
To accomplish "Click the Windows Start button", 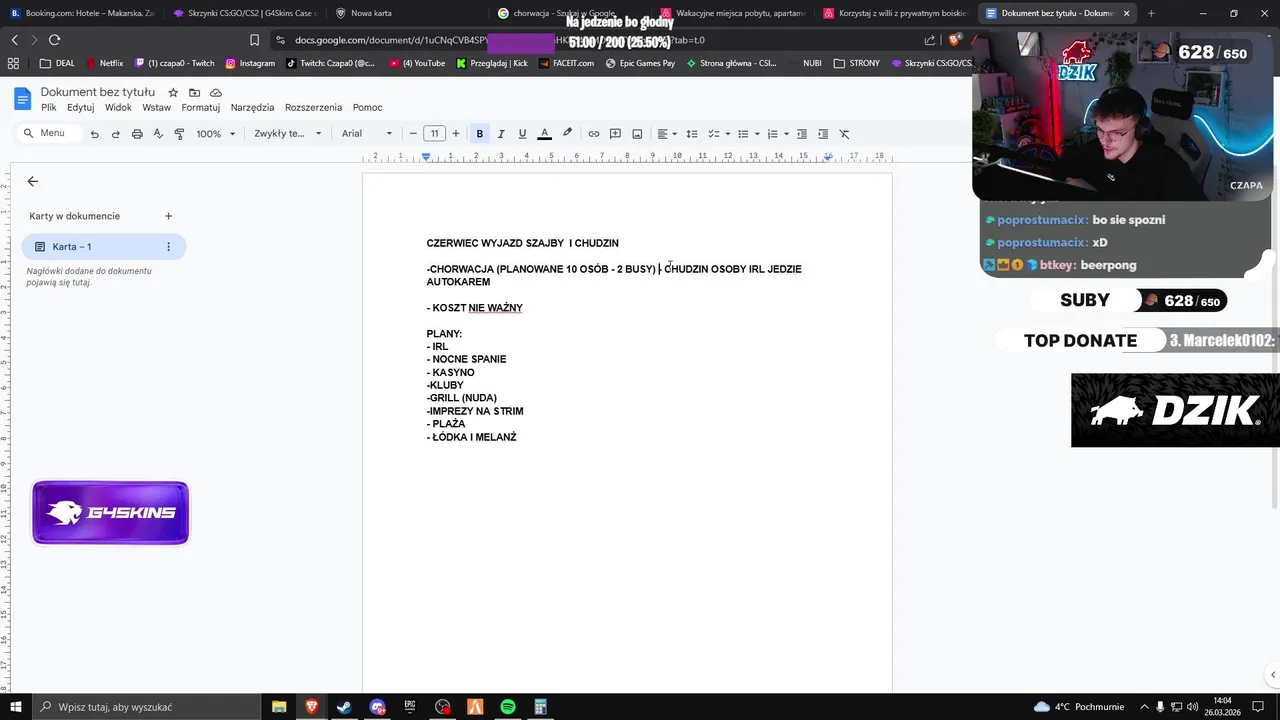I will tap(15, 707).
